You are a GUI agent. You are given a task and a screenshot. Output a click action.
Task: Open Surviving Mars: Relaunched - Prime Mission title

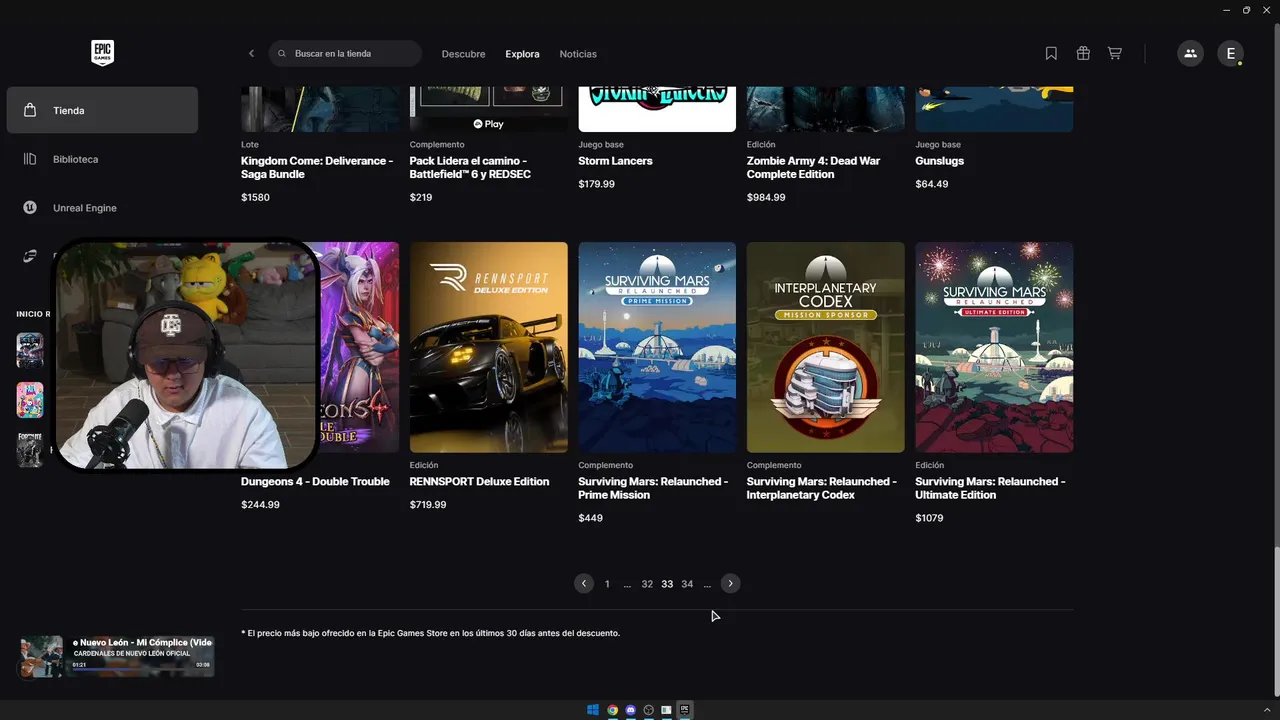coord(653,488)
